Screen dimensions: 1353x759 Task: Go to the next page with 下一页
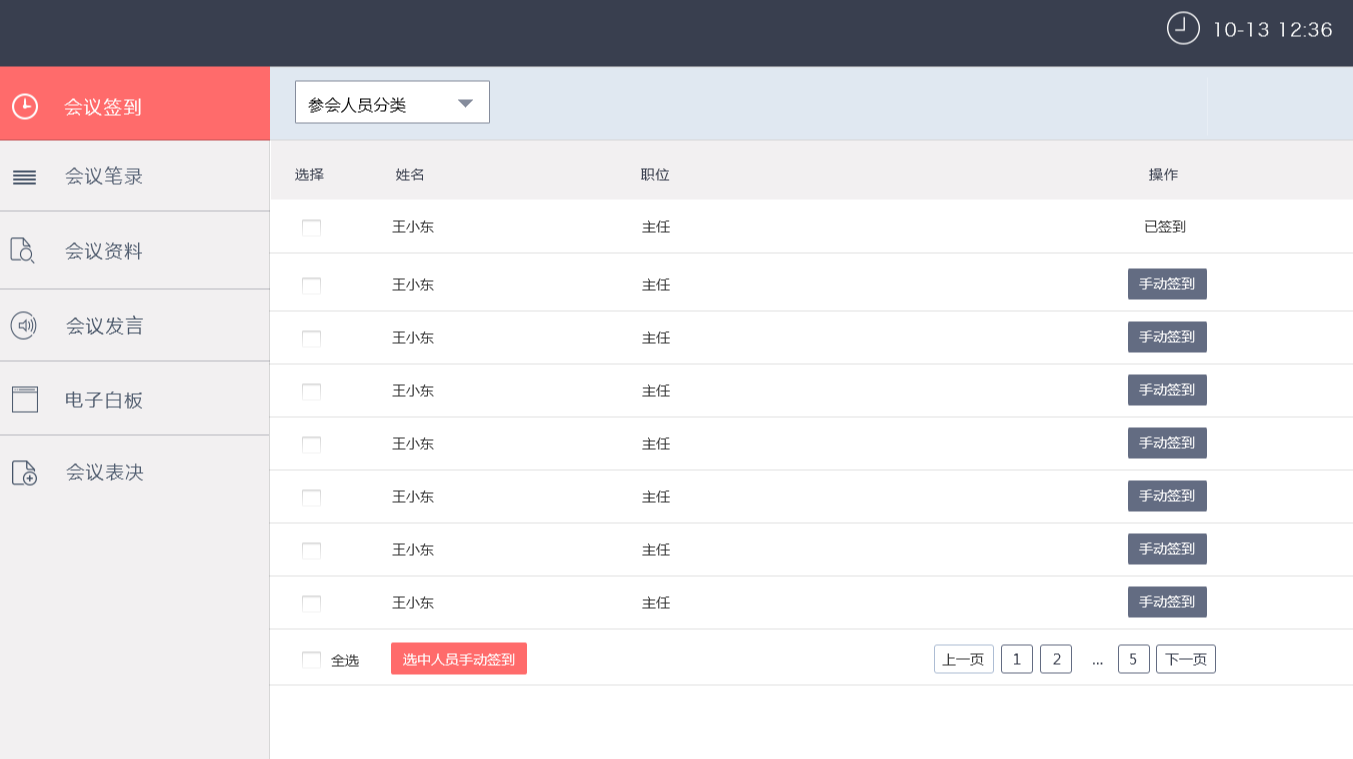(x=1185, y=659)
